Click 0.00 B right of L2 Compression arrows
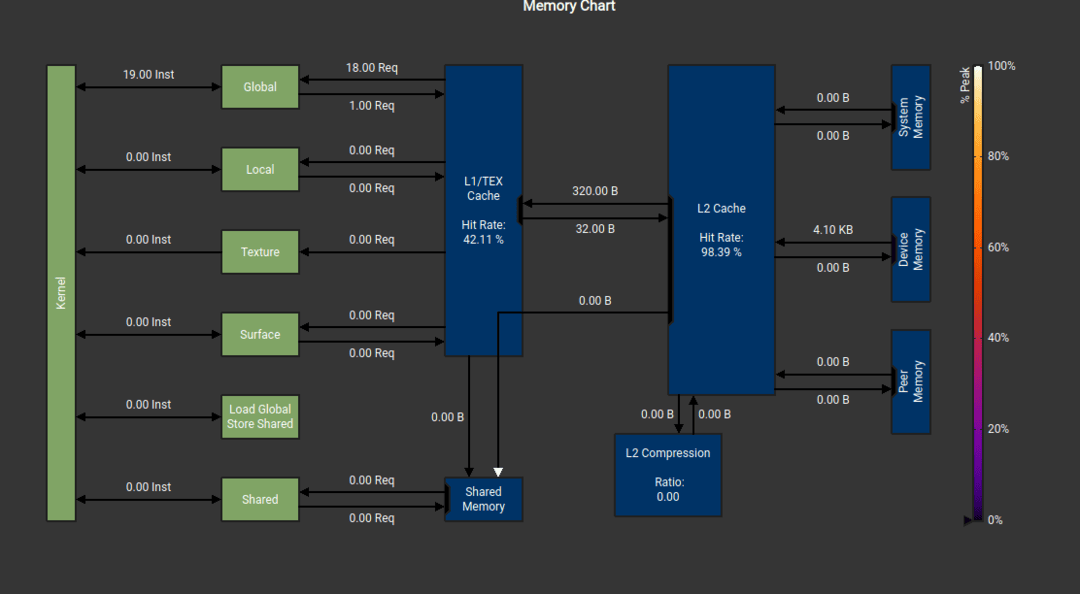This screenshot has width=1080, height=594. (x=714, y=414)
